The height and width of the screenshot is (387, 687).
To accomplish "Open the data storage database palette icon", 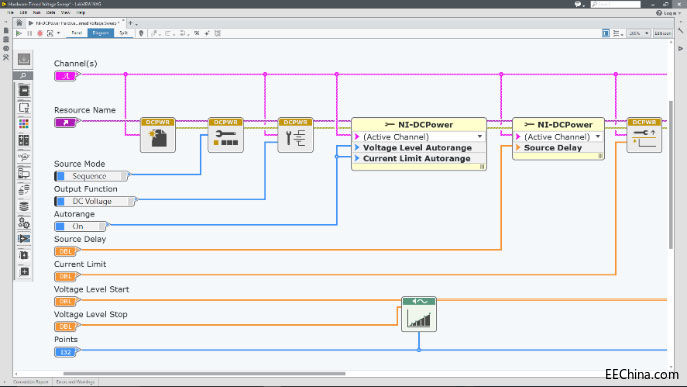I will click(24, 206).
